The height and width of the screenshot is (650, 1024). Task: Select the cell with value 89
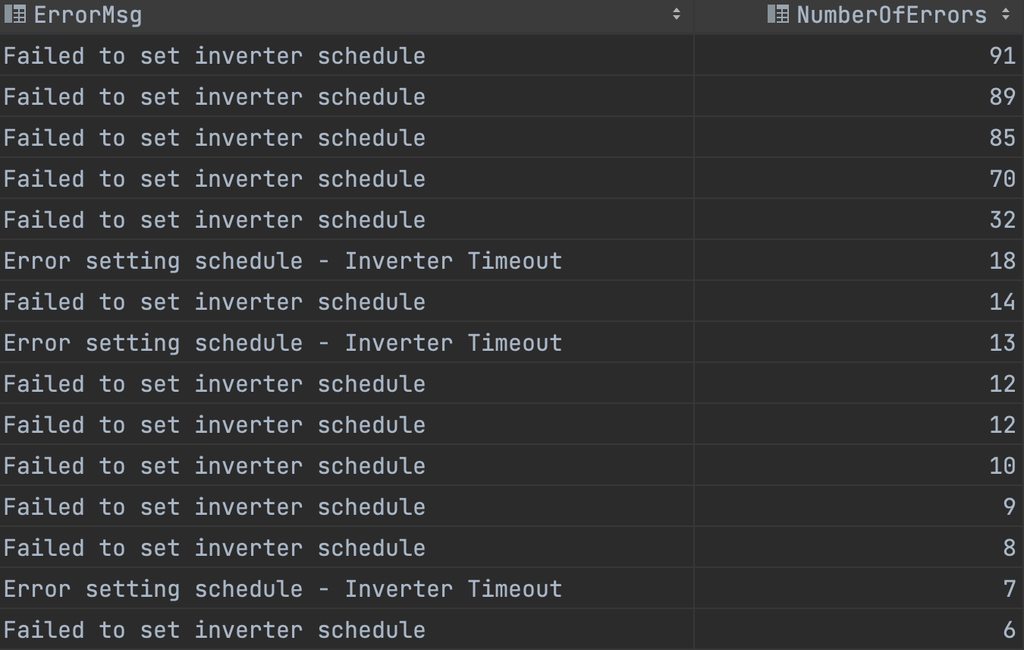pyautogui.click(x=1001, y=97)
